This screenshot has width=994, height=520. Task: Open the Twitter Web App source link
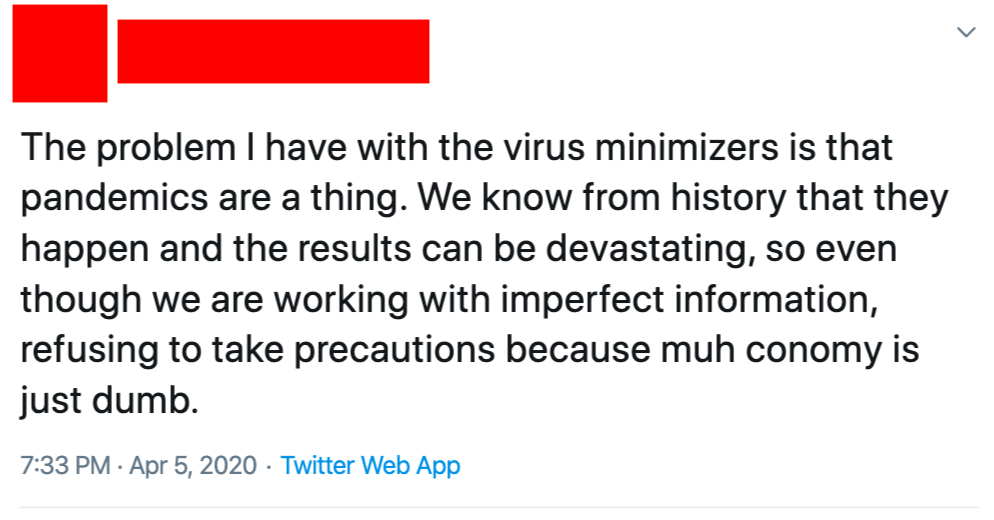(370, 465)
